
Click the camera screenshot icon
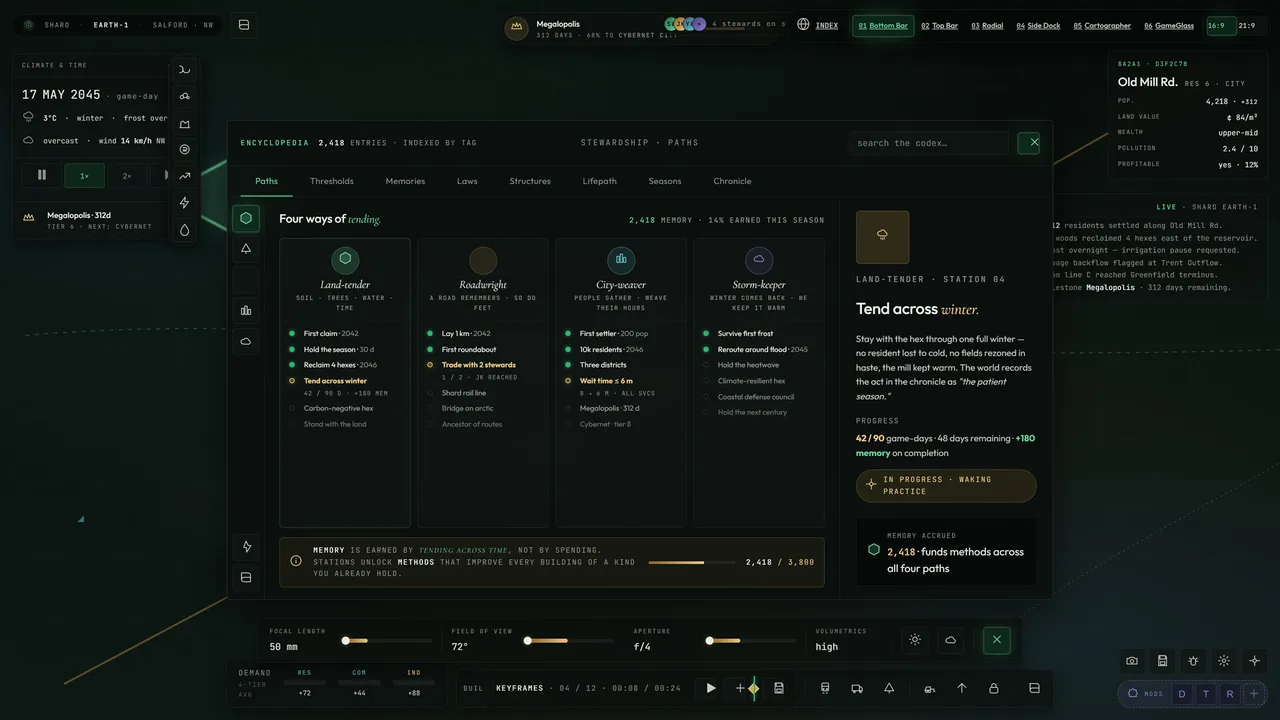click(x=1132, y=661)
